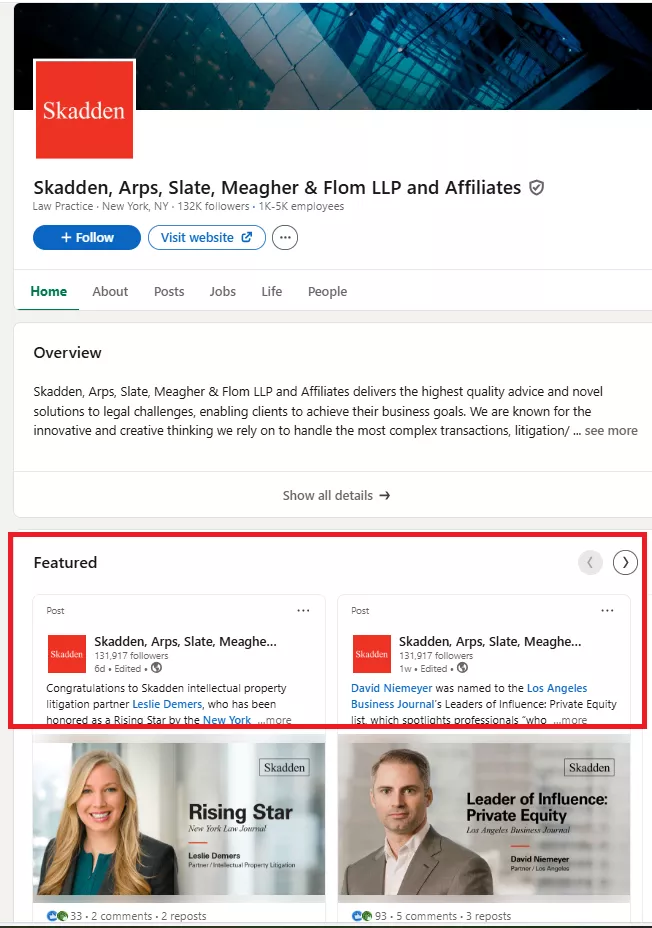Click Show all details link
The width and height of the screenshot is (652, 928).
(336, 495)
